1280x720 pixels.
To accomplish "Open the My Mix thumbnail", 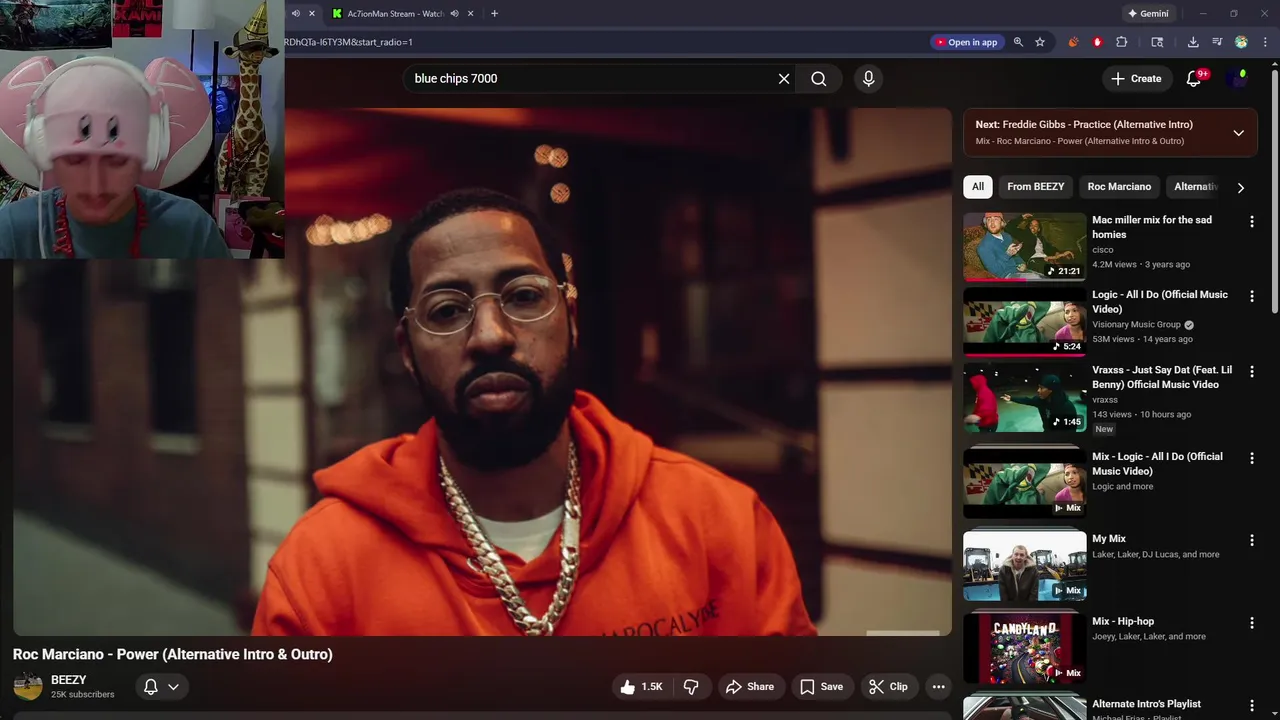I will click(1024, 566).
